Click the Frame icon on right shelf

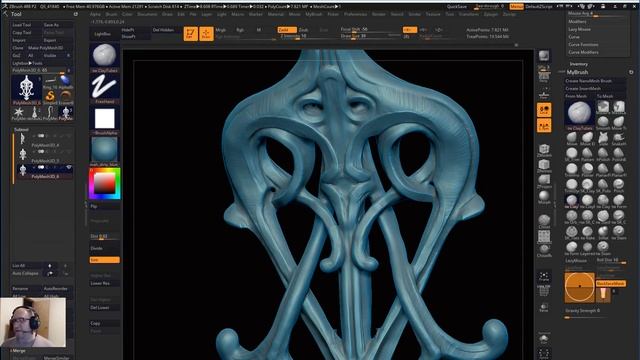coord(544,276)
